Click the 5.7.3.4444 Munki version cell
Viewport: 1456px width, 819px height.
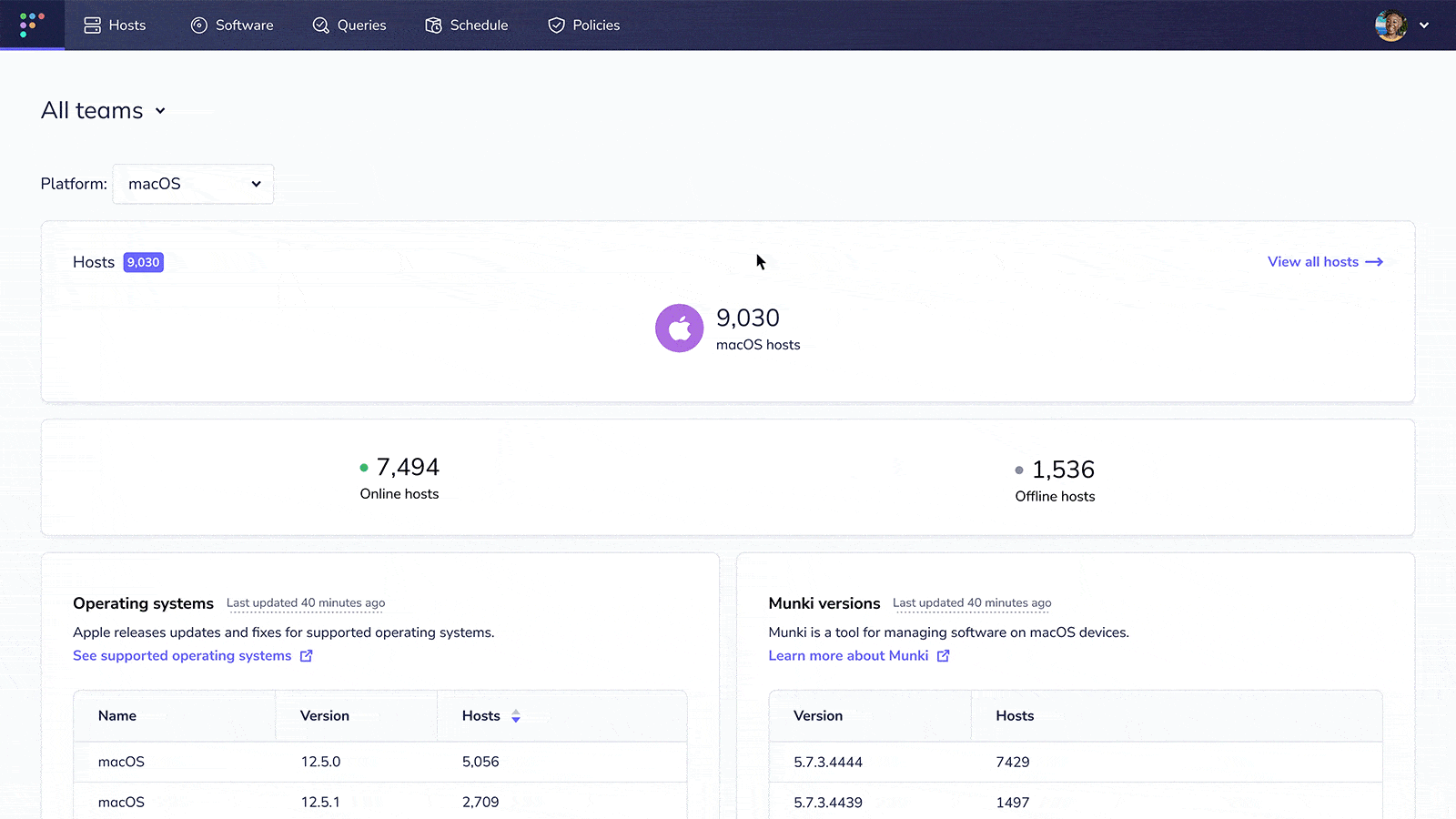point(828,763)
